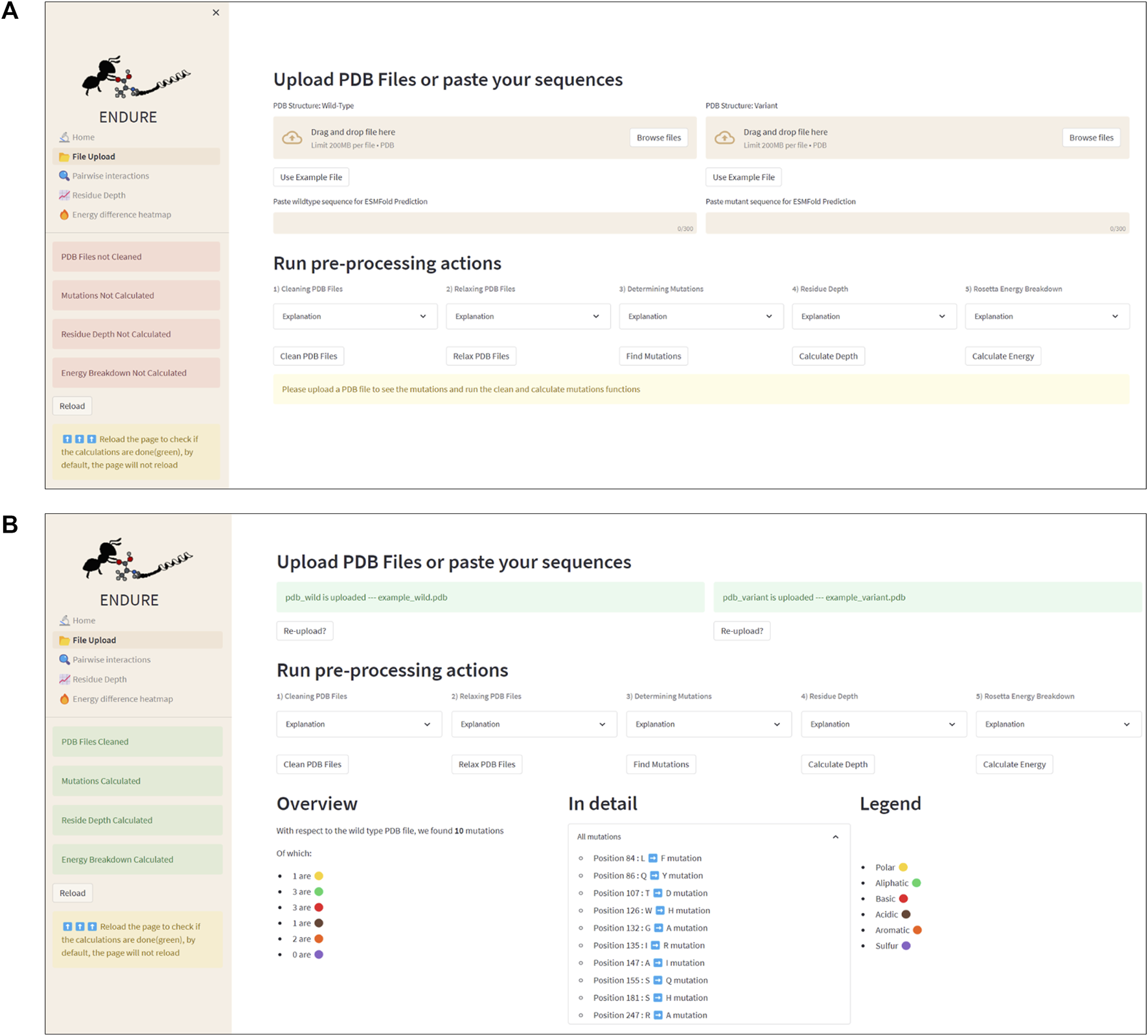The image size is (1148, 1036).
Task: Click the chart icon beside Residue Depth
Action: point(64,196)
